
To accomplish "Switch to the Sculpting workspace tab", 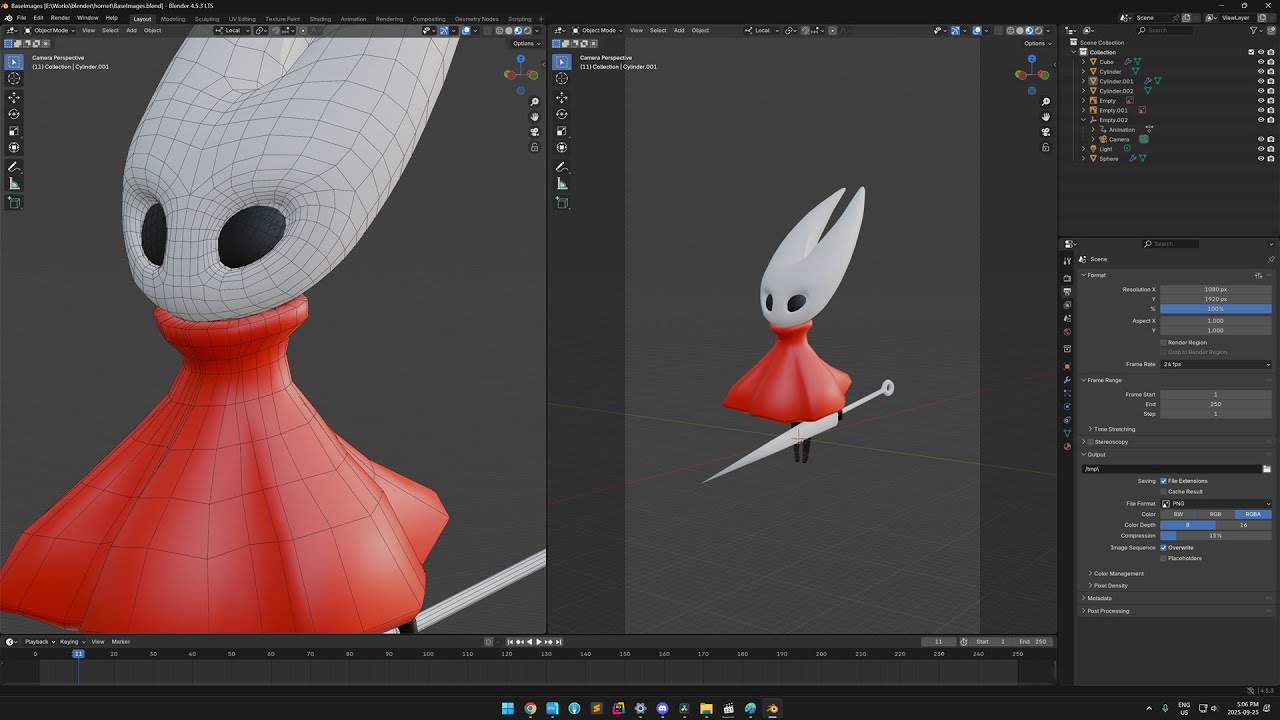I will [x=207, y=19].
